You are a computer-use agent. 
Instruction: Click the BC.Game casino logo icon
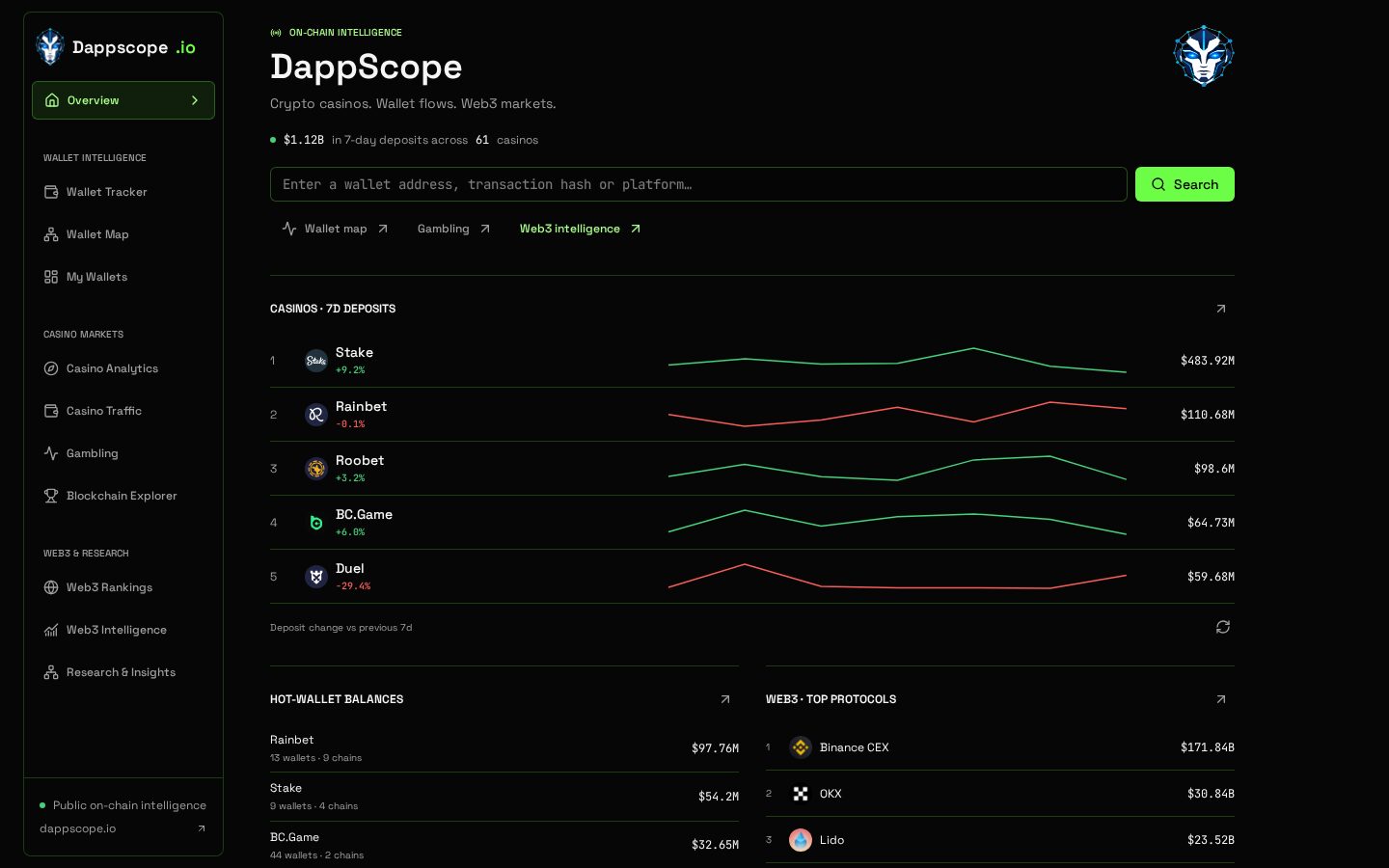point(316,523)
